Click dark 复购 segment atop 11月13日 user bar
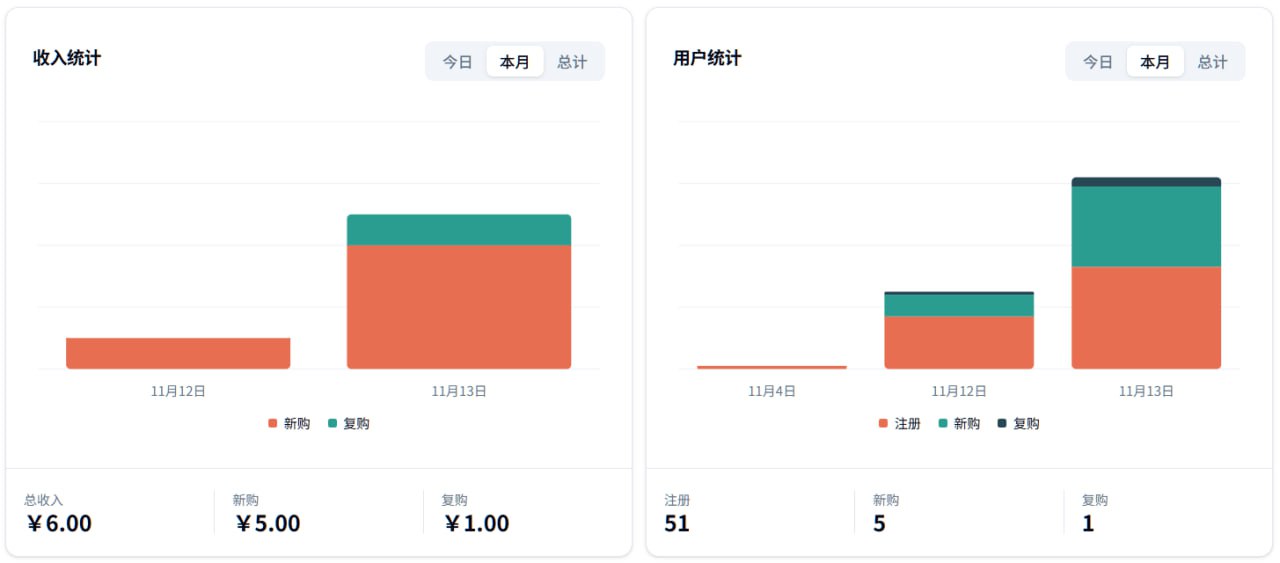The height and width of the screenshot is (563, 1280). 1146,182
